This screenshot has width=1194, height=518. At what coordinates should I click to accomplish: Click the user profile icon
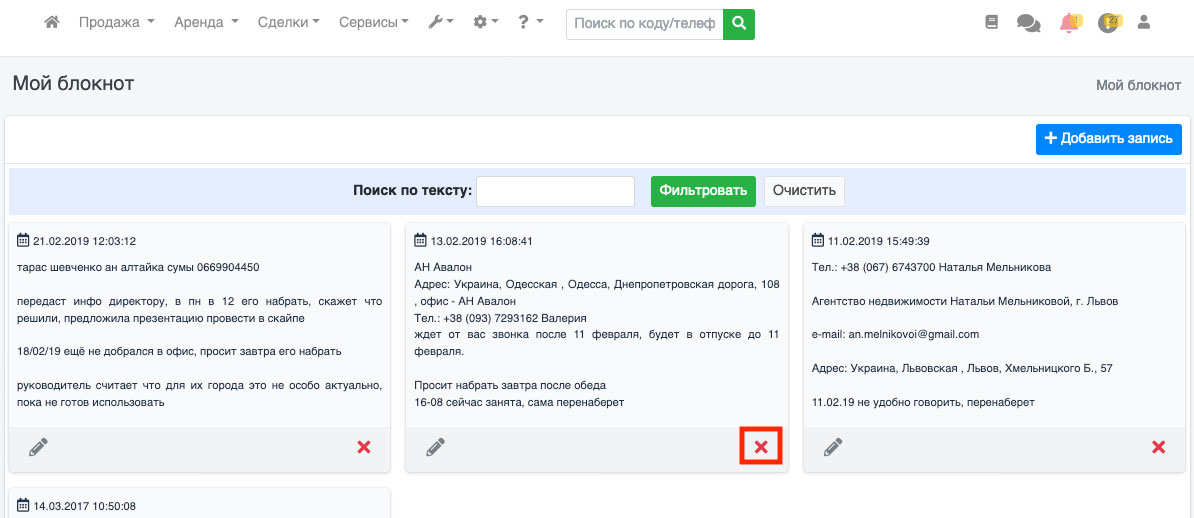[1145, 22]
